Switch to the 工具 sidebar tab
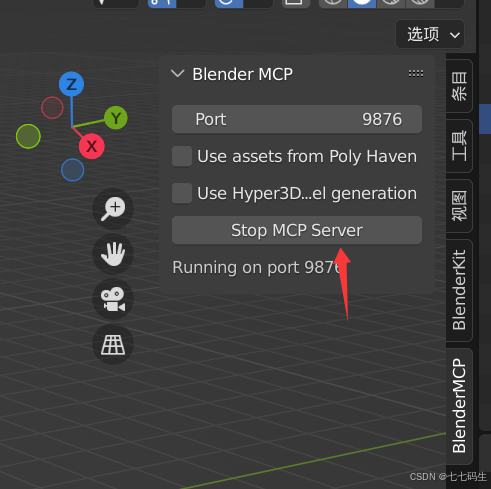Screen dimensions: 491x489 click(459, 146)
